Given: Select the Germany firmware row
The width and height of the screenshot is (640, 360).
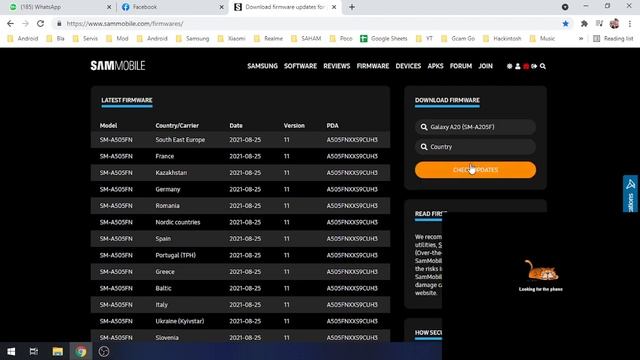Looking at the screenshot, I should (240, 189).
